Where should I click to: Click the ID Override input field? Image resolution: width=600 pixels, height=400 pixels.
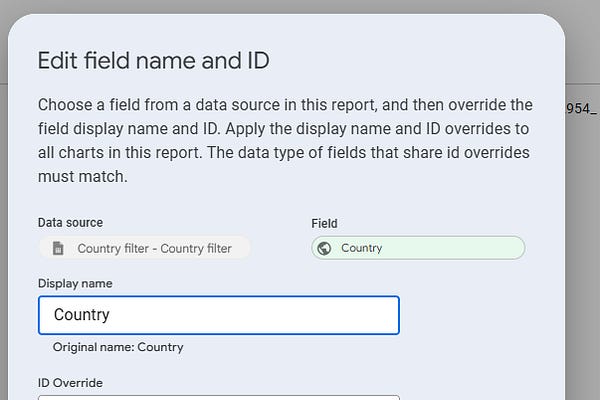pos(219,398)
